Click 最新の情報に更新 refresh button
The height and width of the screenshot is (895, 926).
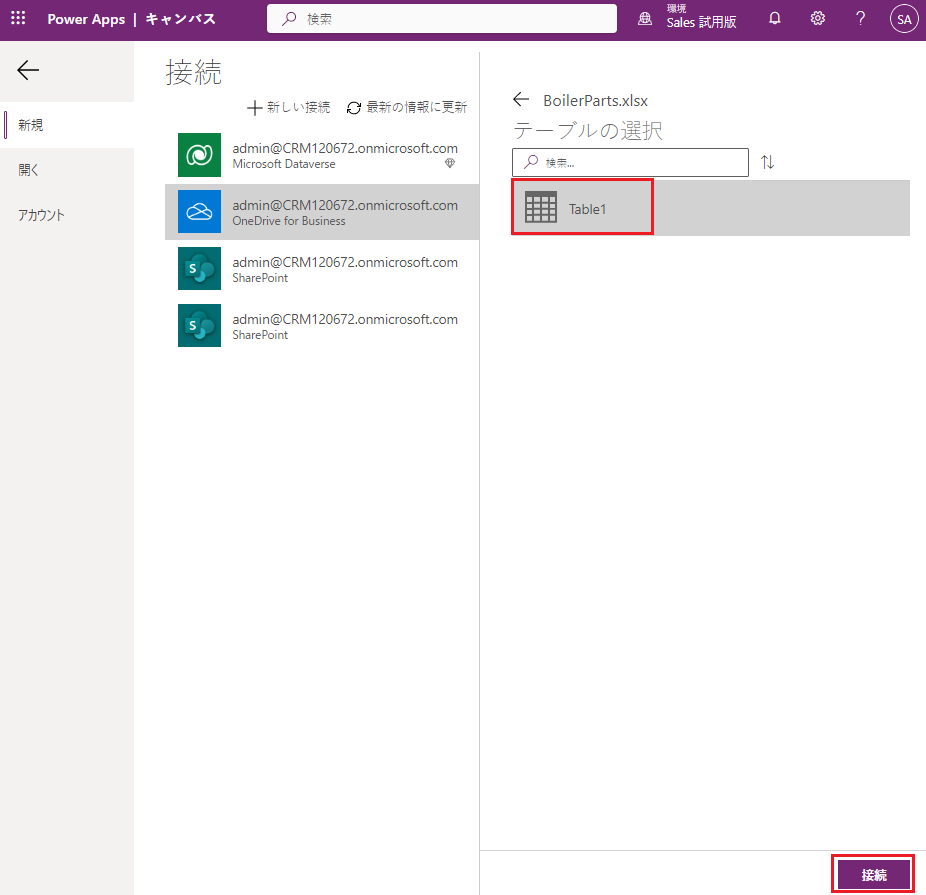(407, 107)
